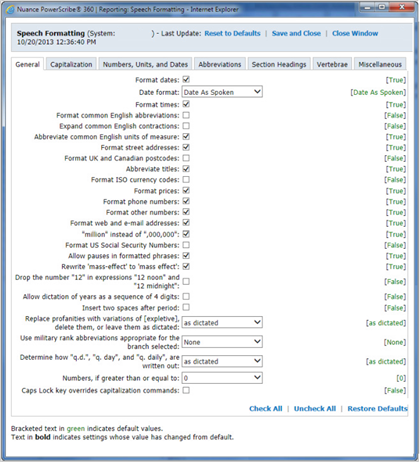Toggle Abbreviate titles checkbox
The width and height of the screenshot is (420, 463).
186,169
